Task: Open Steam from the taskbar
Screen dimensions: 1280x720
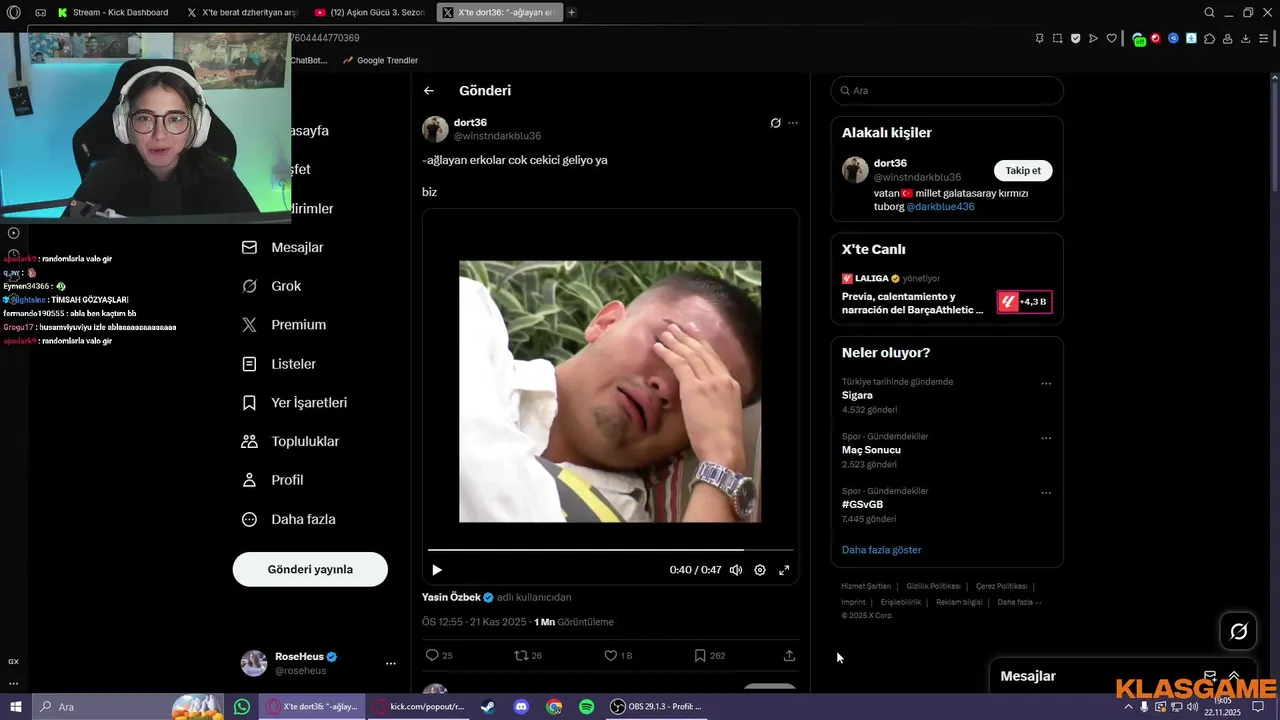Action: pyautogui.click(x=487, y=706)
